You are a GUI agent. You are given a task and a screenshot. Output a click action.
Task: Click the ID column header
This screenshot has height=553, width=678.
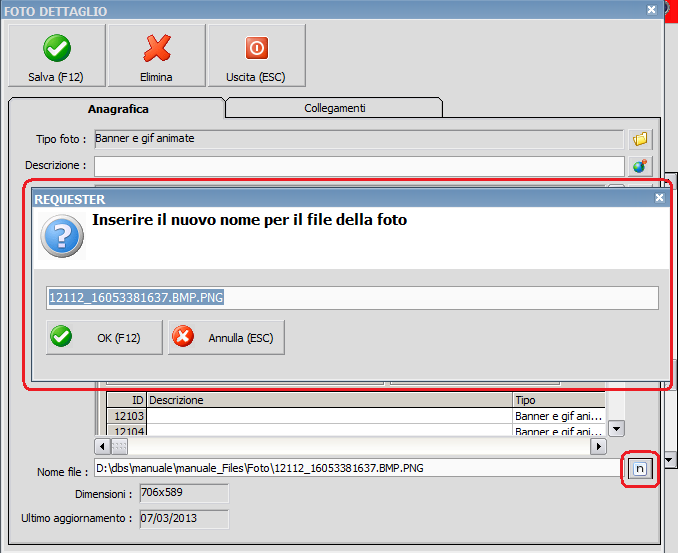(x=127, y=400)
